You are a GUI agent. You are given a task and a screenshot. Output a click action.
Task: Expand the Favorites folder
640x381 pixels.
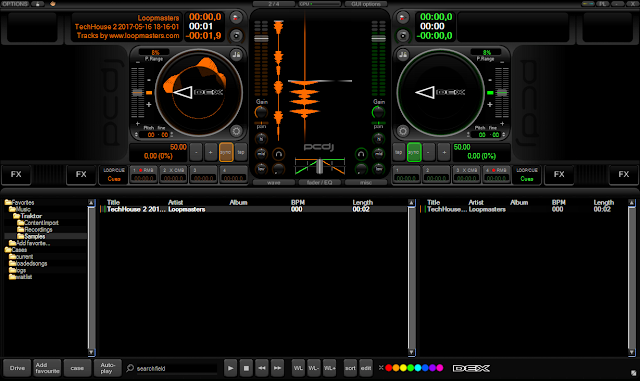click(x=19, y=202)
